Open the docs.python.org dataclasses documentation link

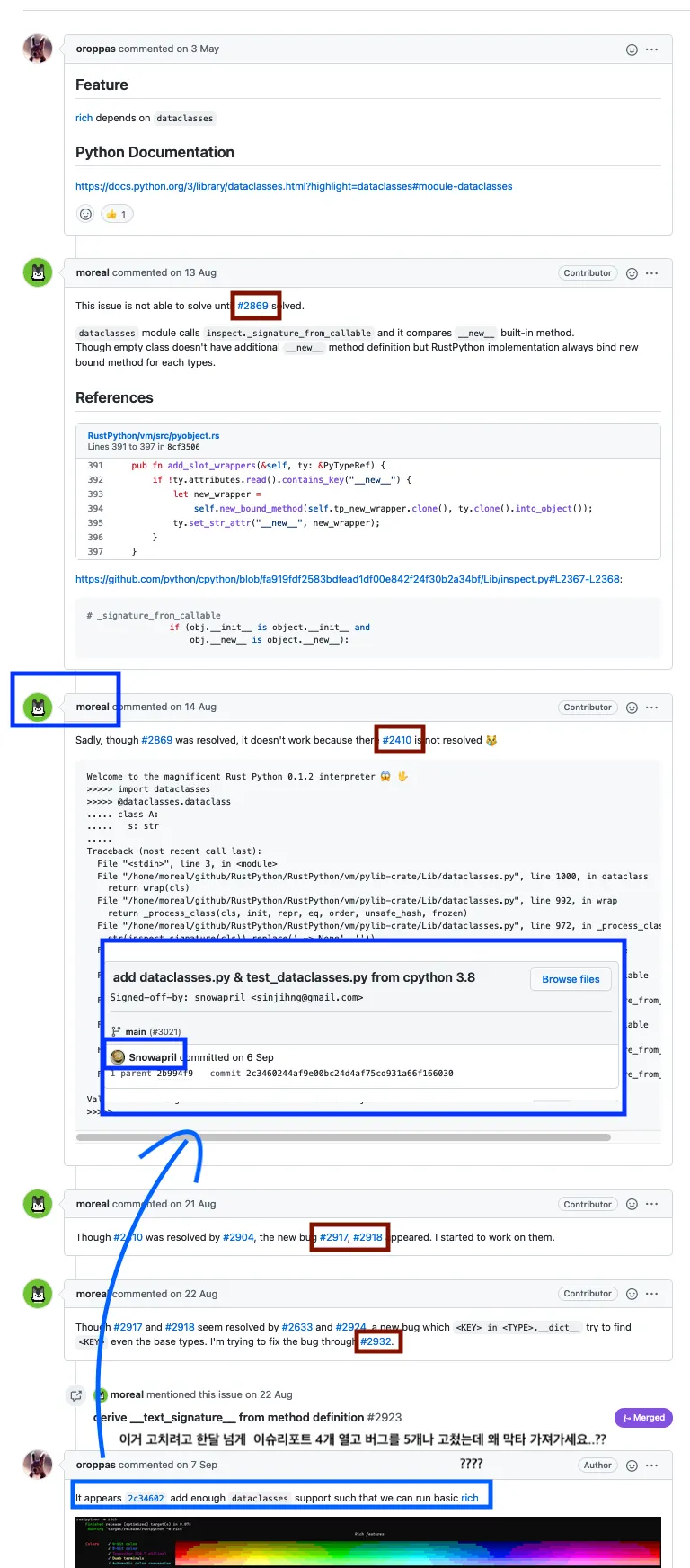(x=294, y=186)
